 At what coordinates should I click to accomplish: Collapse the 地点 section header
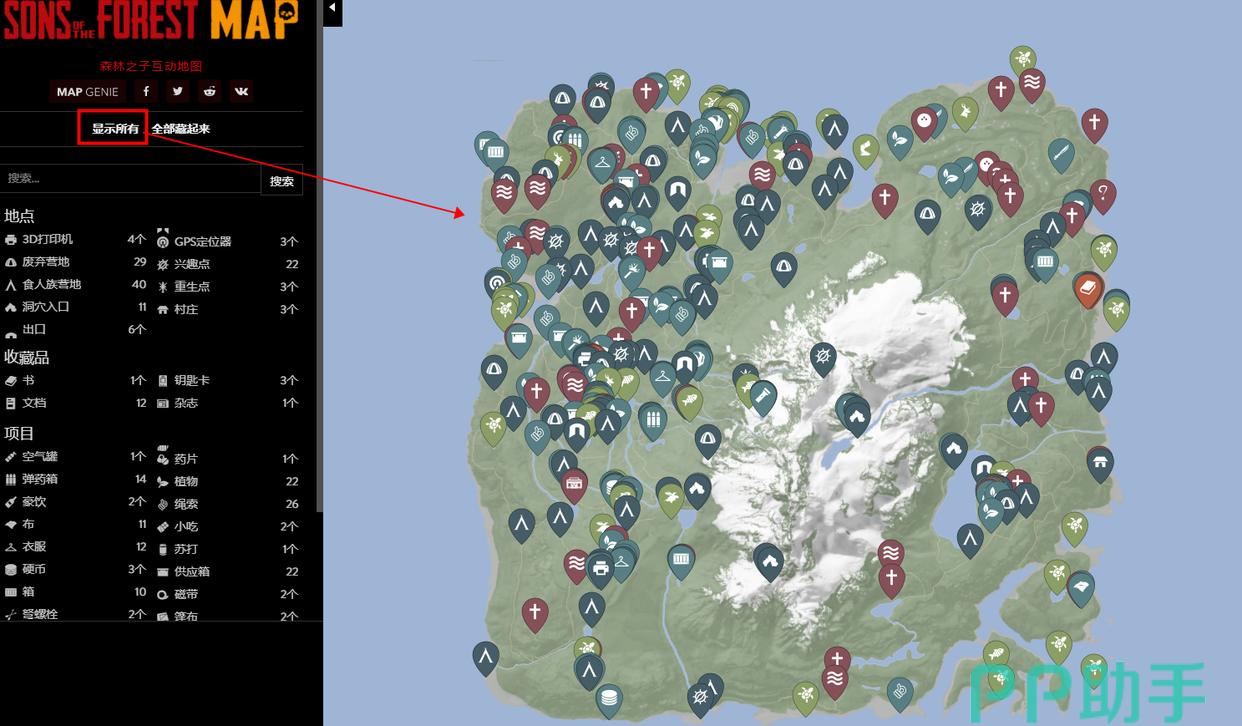click(x=20, y=216)
